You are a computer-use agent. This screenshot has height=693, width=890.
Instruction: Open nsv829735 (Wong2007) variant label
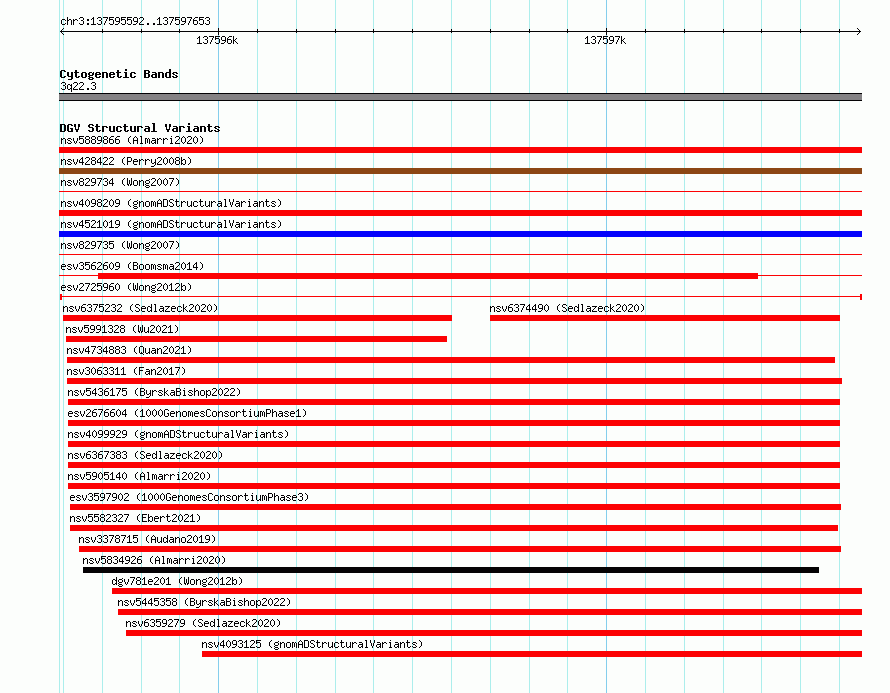(120, 245)
